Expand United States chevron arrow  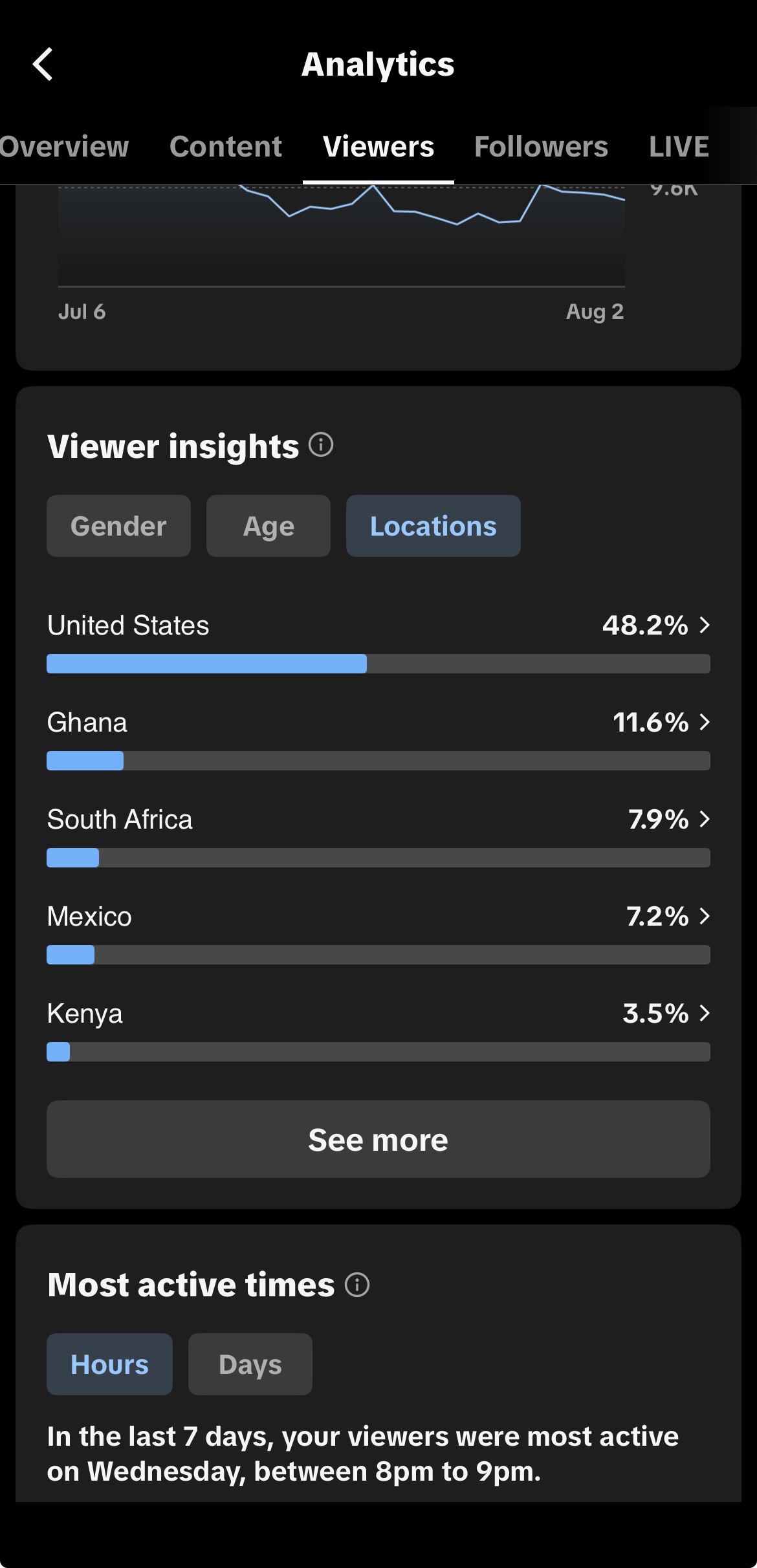(x=705, y=625)
